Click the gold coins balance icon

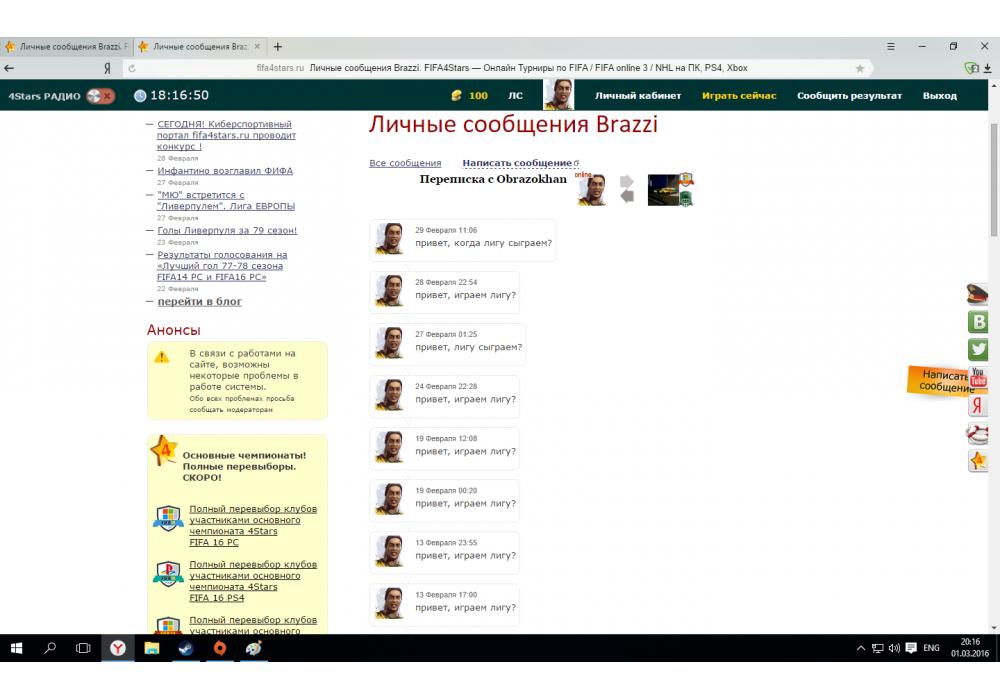456,96
